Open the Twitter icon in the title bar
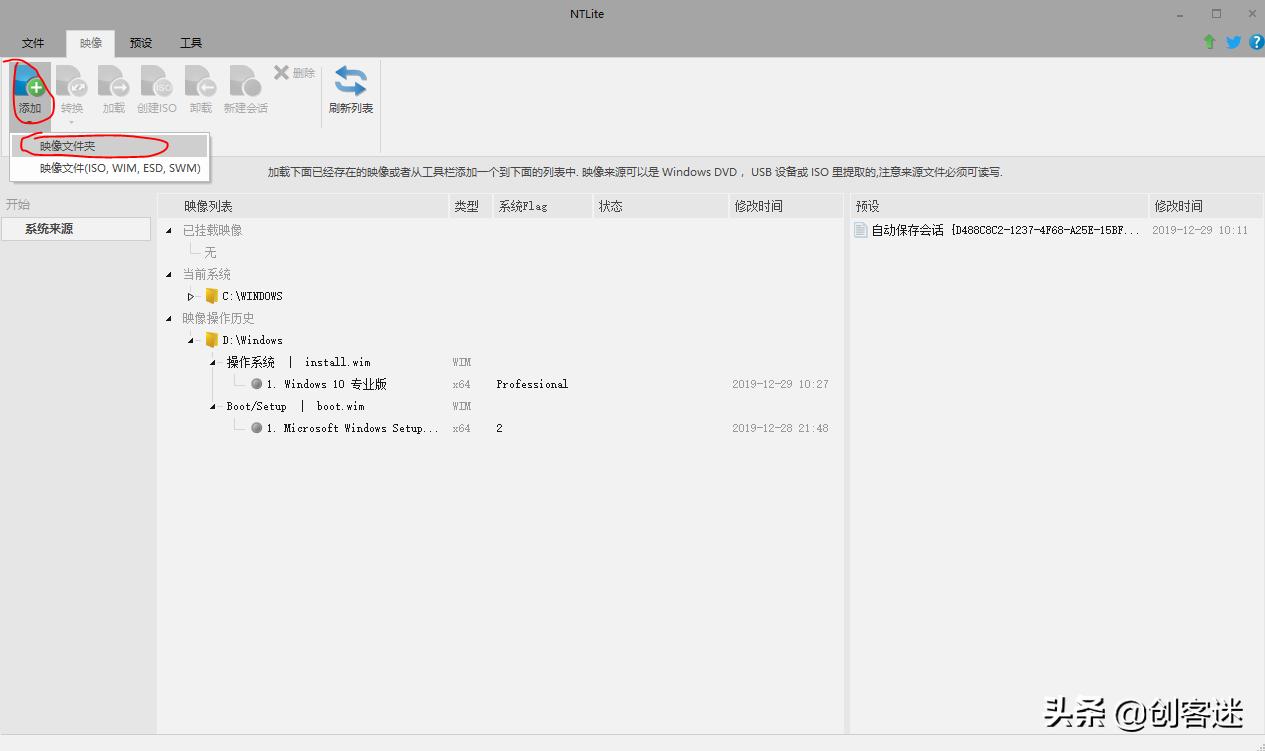 click(x=1233, y=42)
